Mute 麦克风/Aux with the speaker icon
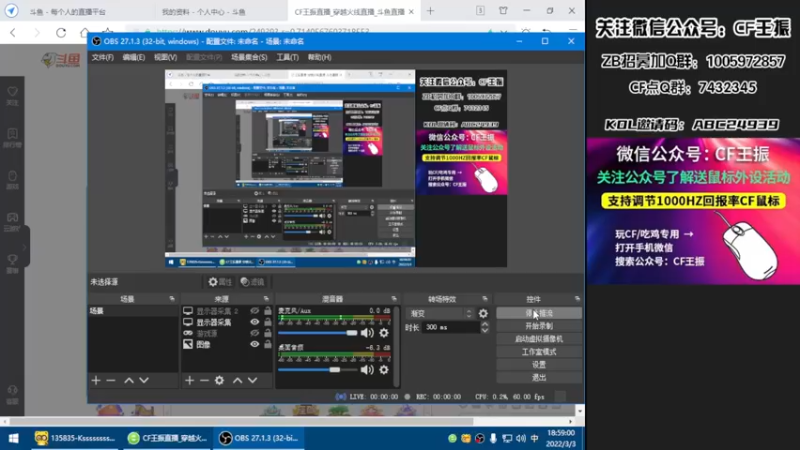The height and width of the screenshot is (450, 800). (367, 333)
